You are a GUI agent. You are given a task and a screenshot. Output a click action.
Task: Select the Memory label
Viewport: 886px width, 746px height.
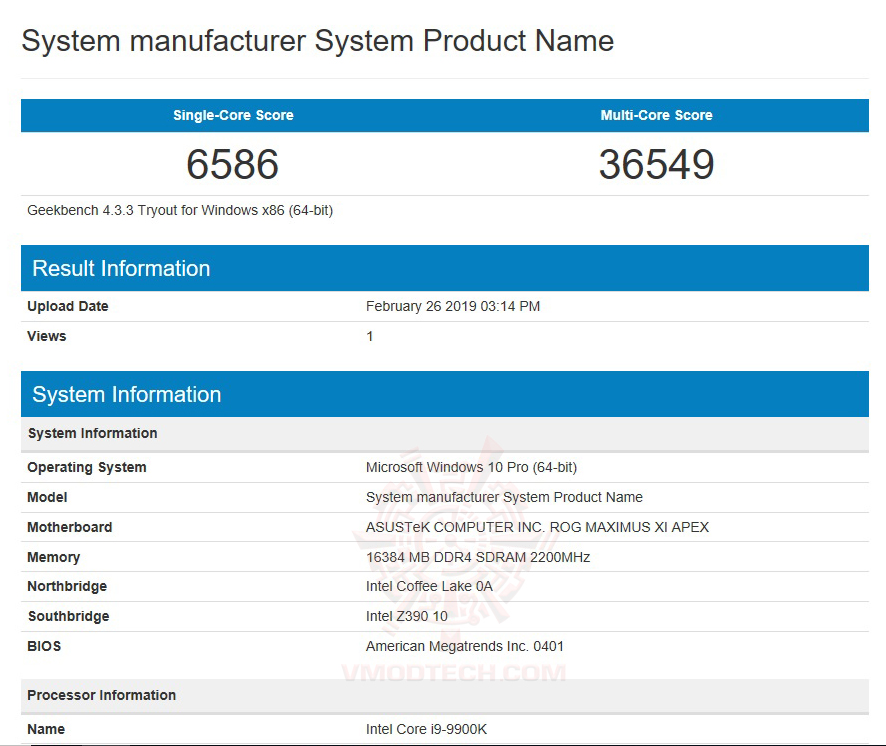54,557
